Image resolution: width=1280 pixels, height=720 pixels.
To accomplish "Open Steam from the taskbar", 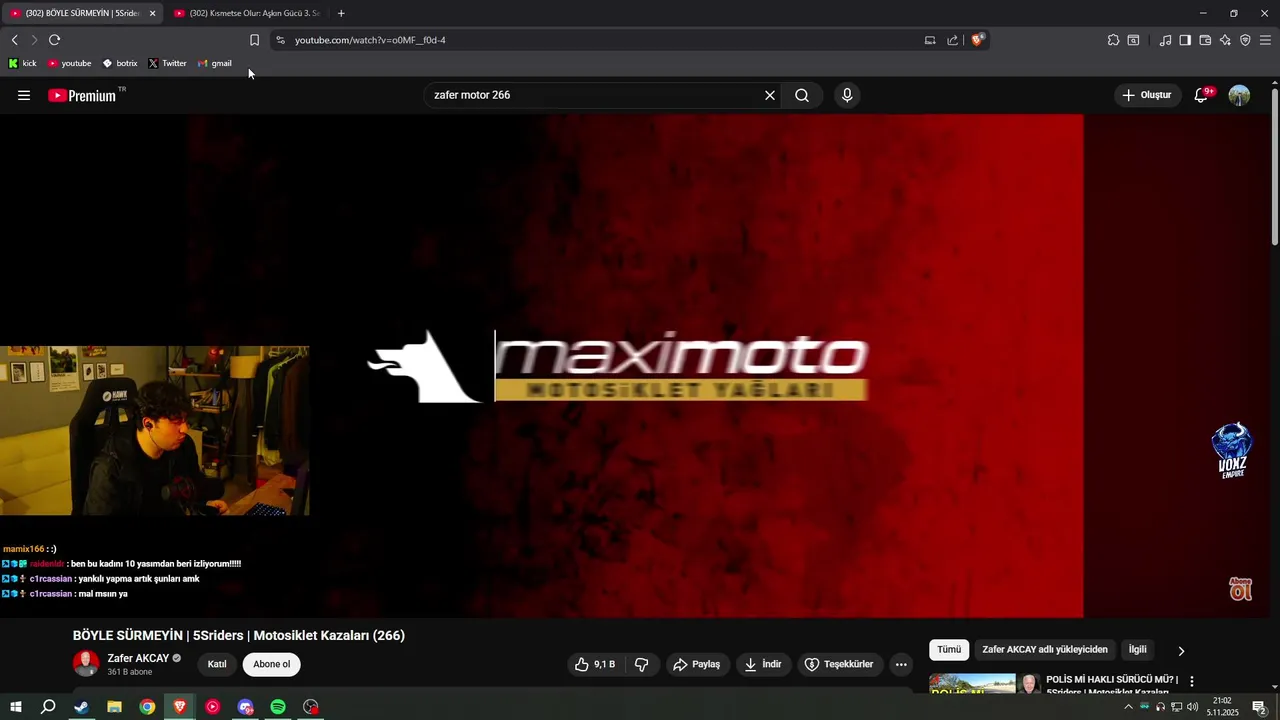I will [x=81, y=707].
